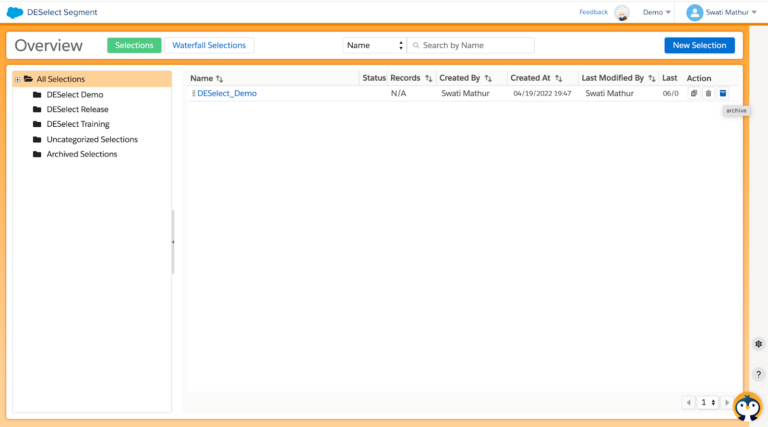Screen dimensions: 768x427
Task: Collapse the All Selections folder tree
Action: pos(17,79)
